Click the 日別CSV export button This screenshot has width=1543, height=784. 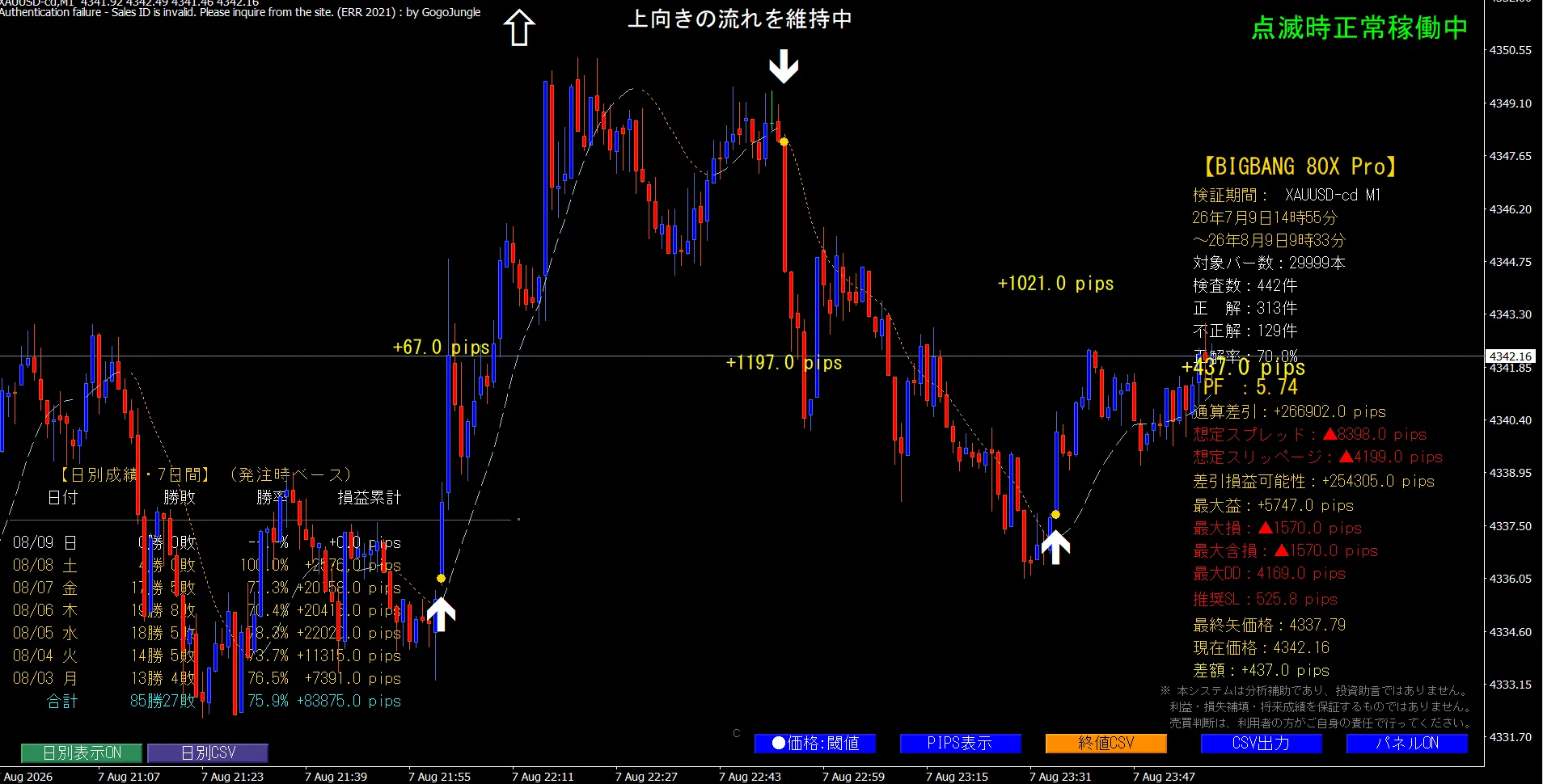pos(208,753)
